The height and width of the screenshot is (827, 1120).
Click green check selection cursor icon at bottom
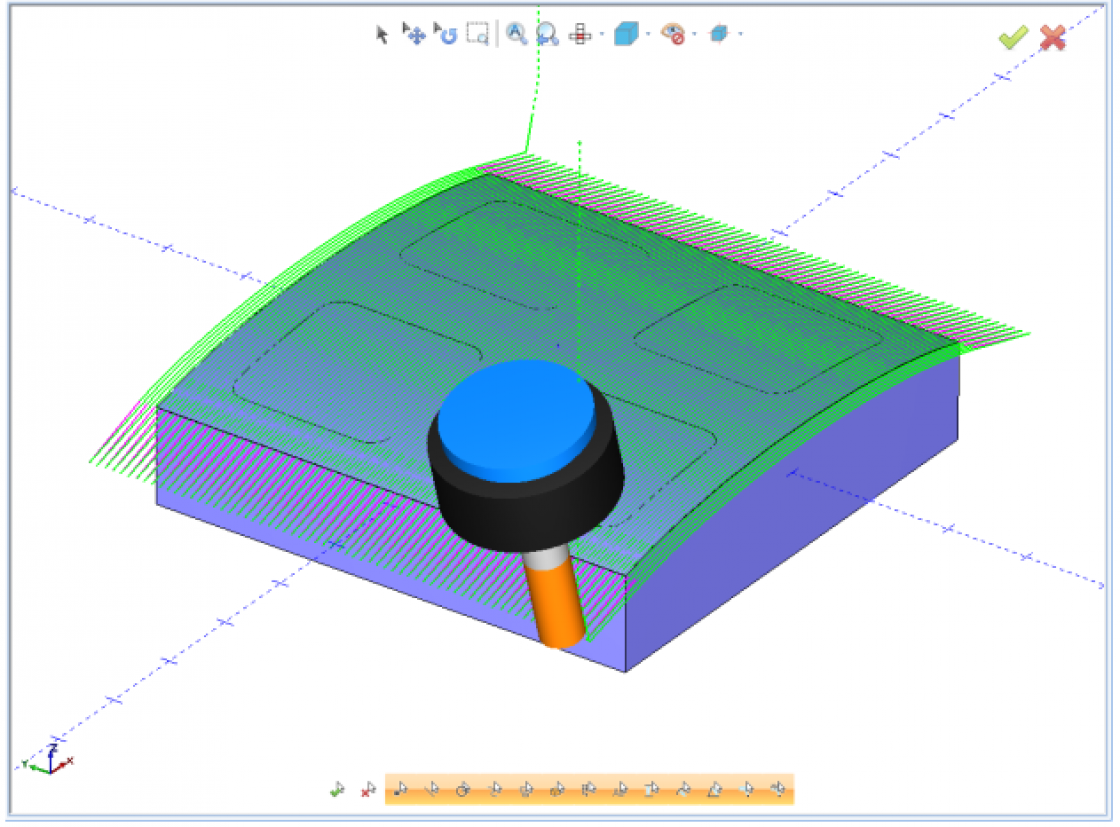337,790
